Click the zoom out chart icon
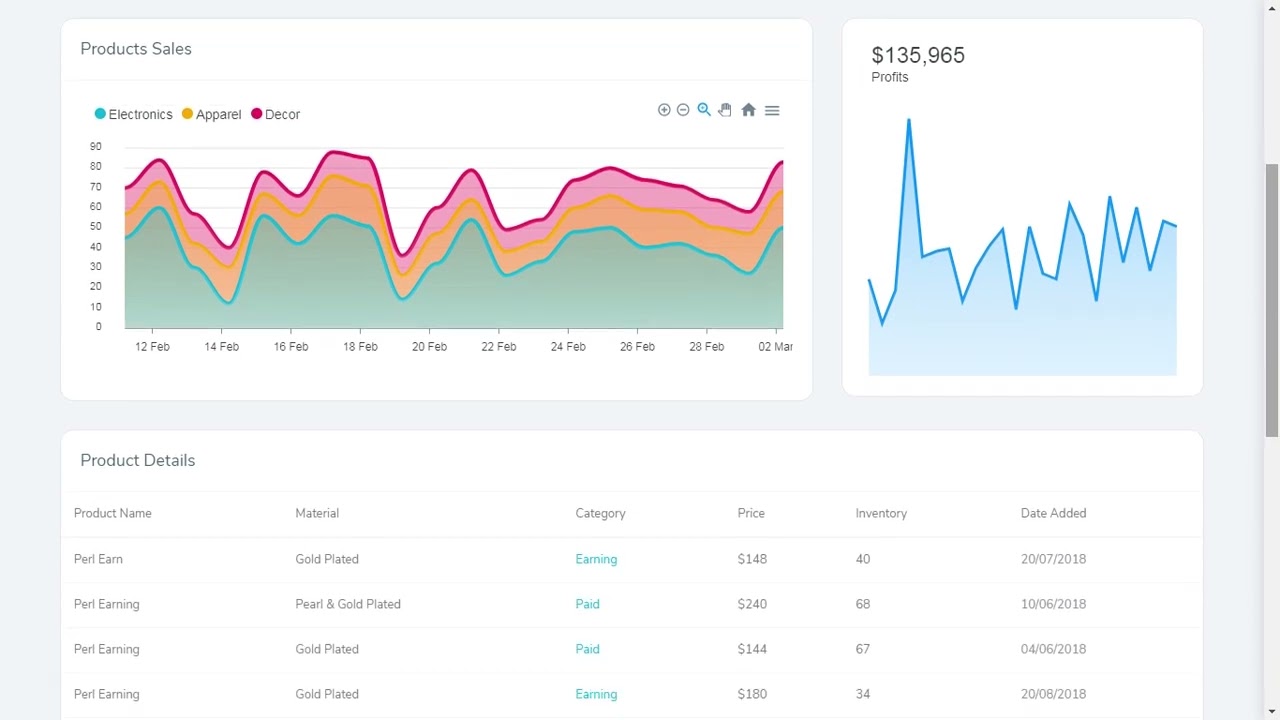 683,110
